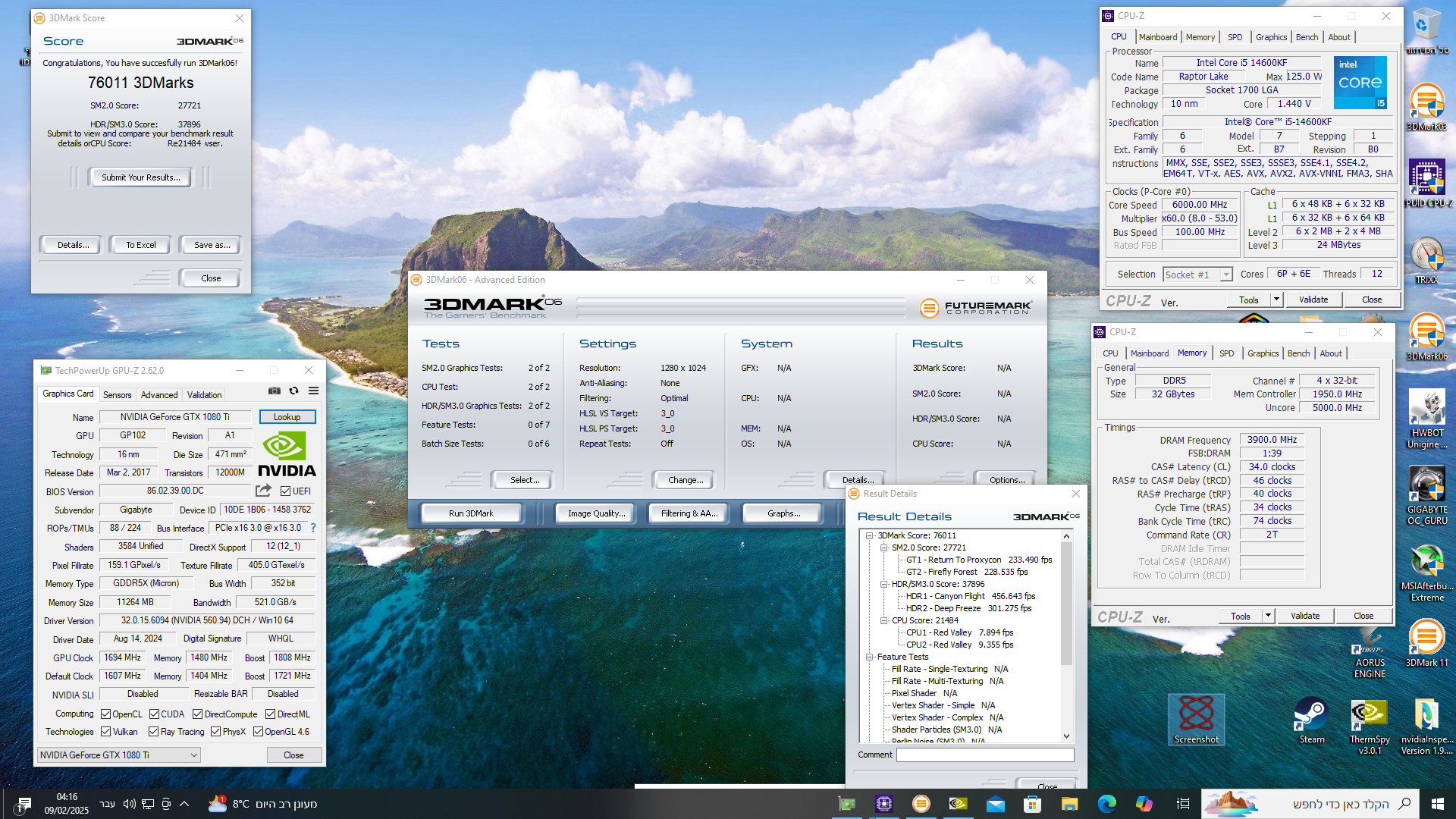Open Bench tab in top CPU-Z window
This screenshot has height=819, width=1456.
click(x=1307, y=37)
